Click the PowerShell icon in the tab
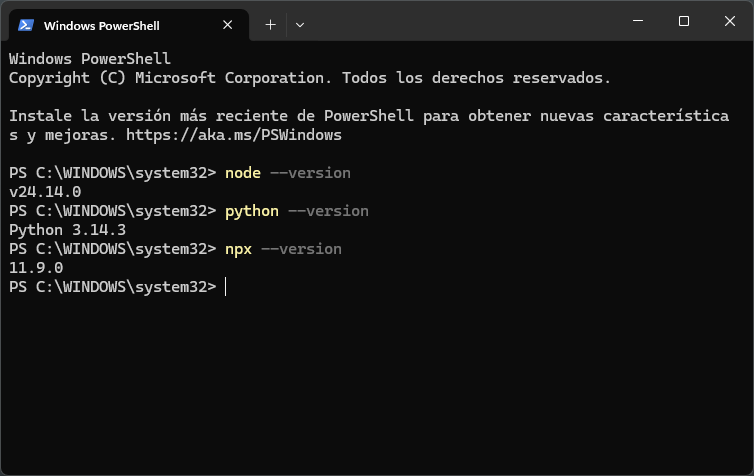This screenshot has height=476, width=754. coord(26,25)
